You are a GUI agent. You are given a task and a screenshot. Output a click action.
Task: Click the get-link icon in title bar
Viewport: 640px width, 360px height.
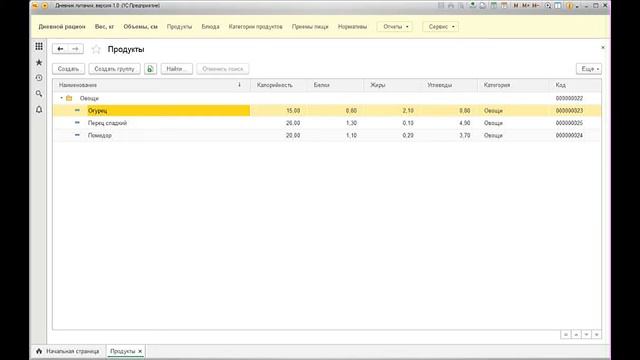(473, 5)
